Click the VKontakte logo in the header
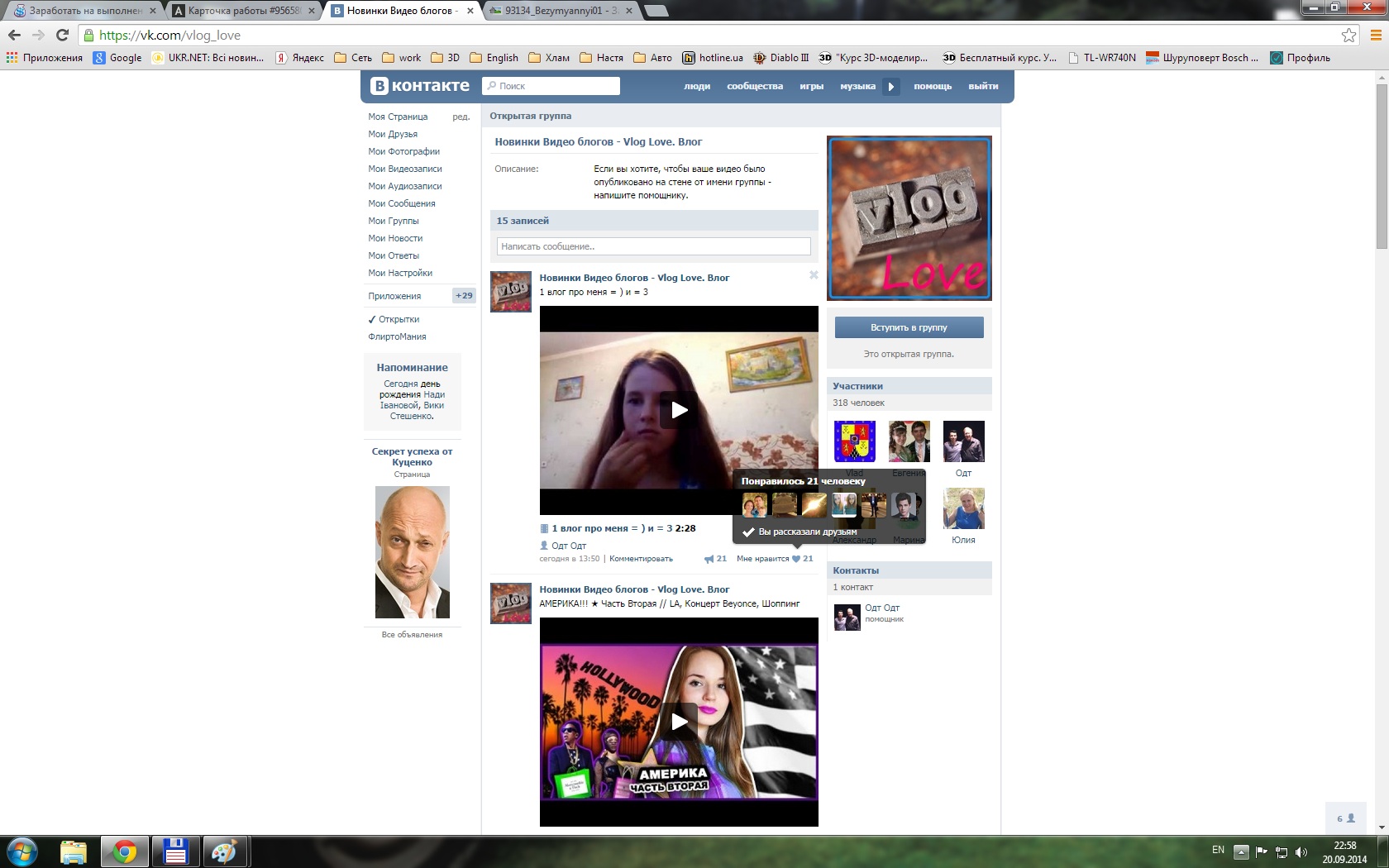 (x=420, y=86)
